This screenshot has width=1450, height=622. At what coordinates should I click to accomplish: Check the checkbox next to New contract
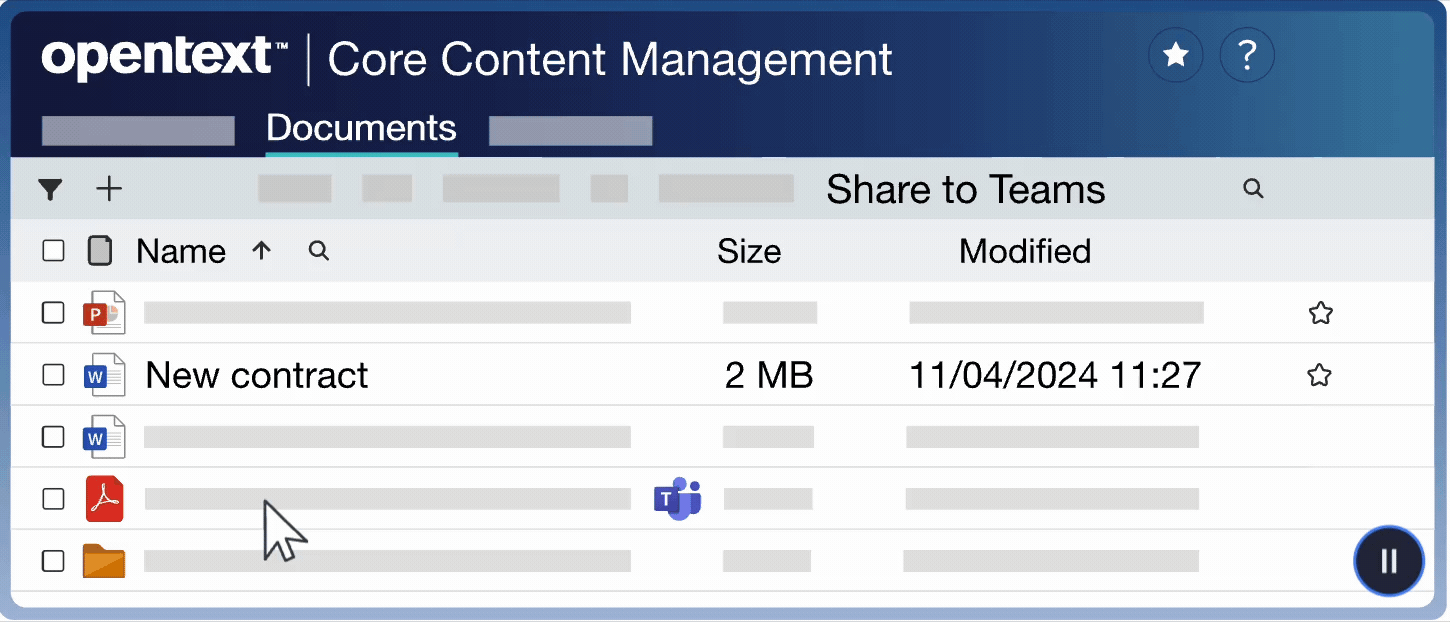(53, 375)
